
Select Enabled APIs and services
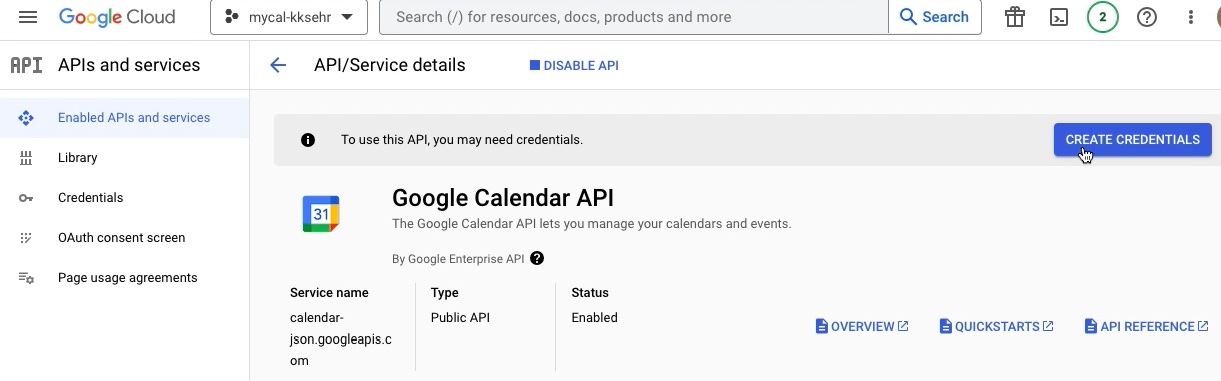(x=125, y=118)
